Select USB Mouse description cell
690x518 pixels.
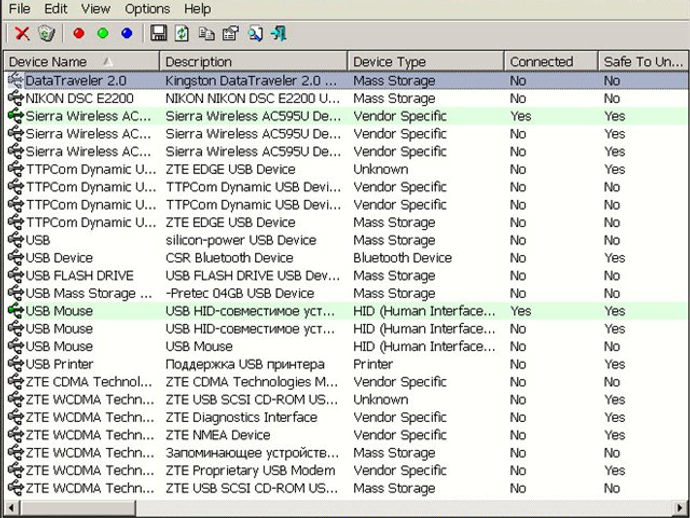(x=199, y=346)
